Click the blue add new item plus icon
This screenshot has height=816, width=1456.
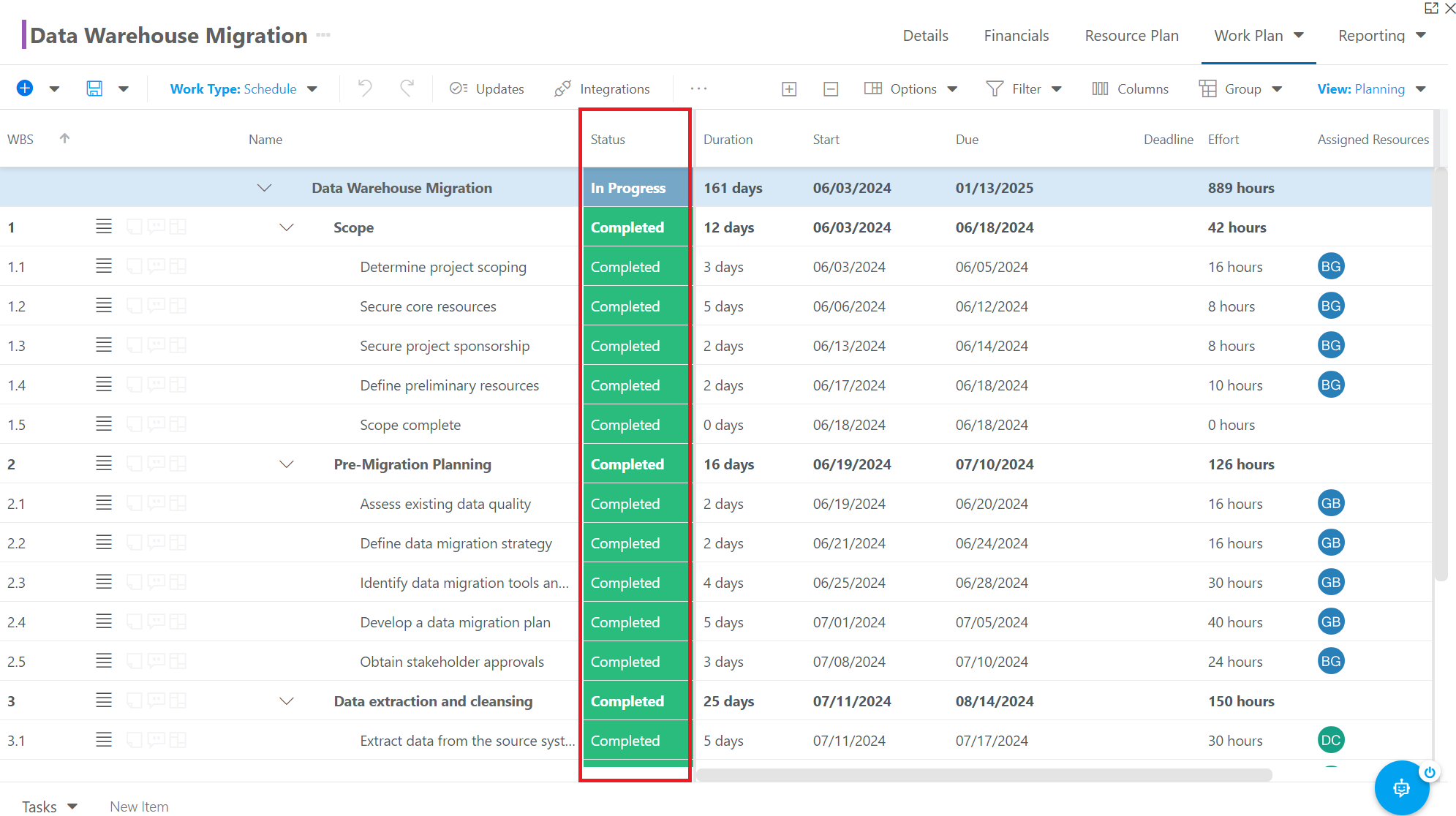[x=25, y=88]
